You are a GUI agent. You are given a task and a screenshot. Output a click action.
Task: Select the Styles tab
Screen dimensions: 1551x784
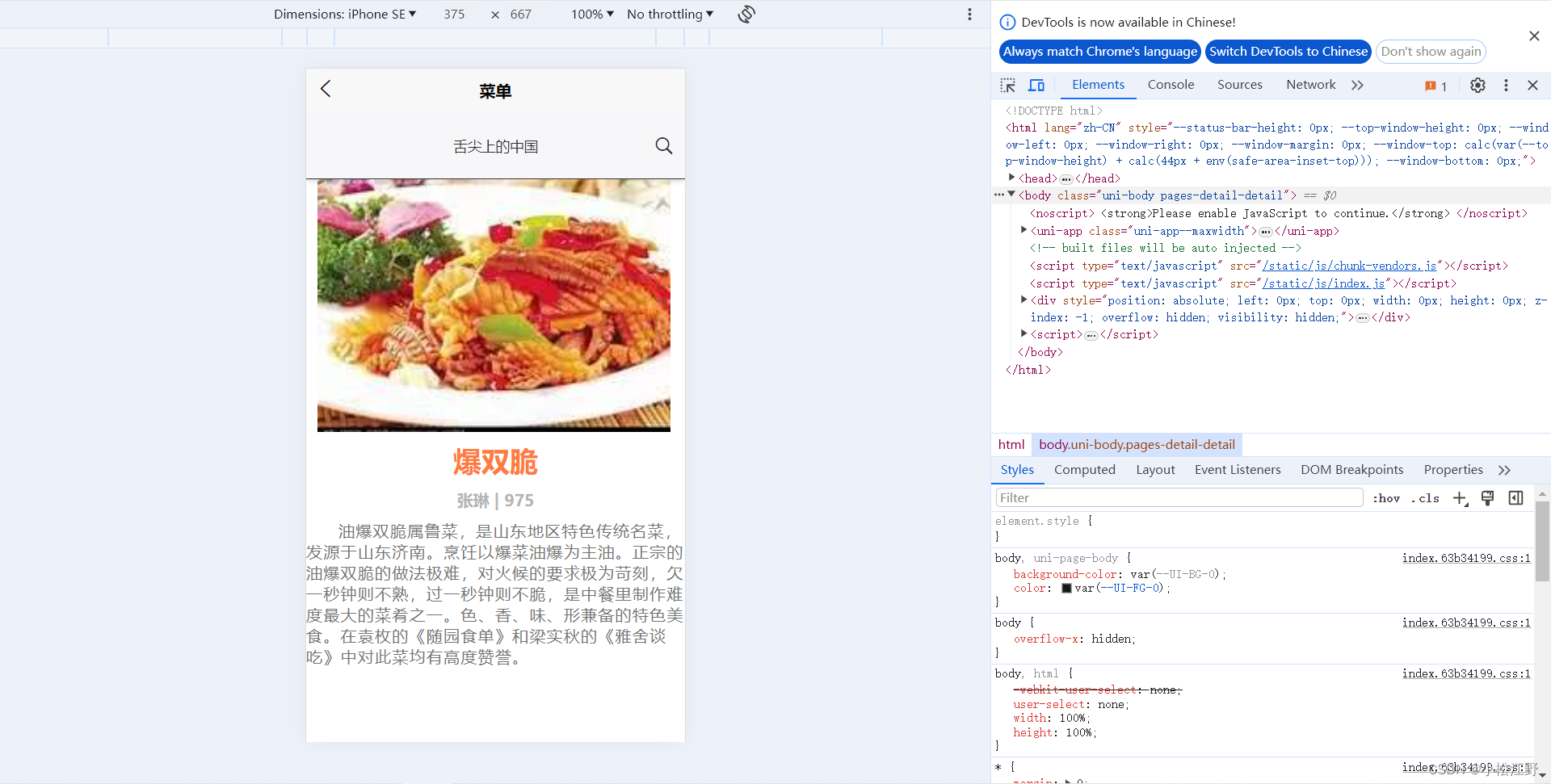(1017, 470)
